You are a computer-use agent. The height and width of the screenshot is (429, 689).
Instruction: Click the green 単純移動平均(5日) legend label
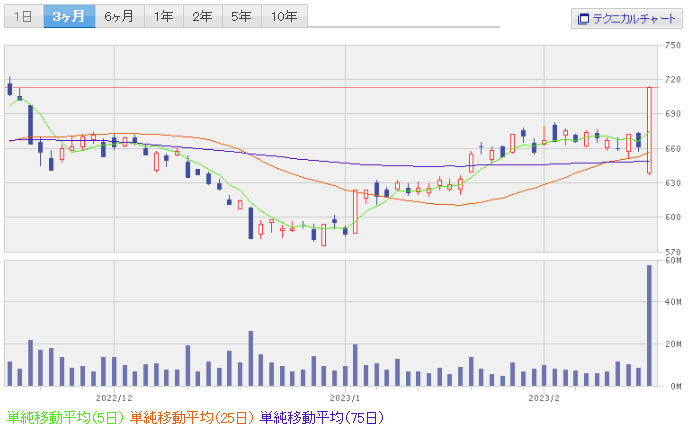point(66,417)
